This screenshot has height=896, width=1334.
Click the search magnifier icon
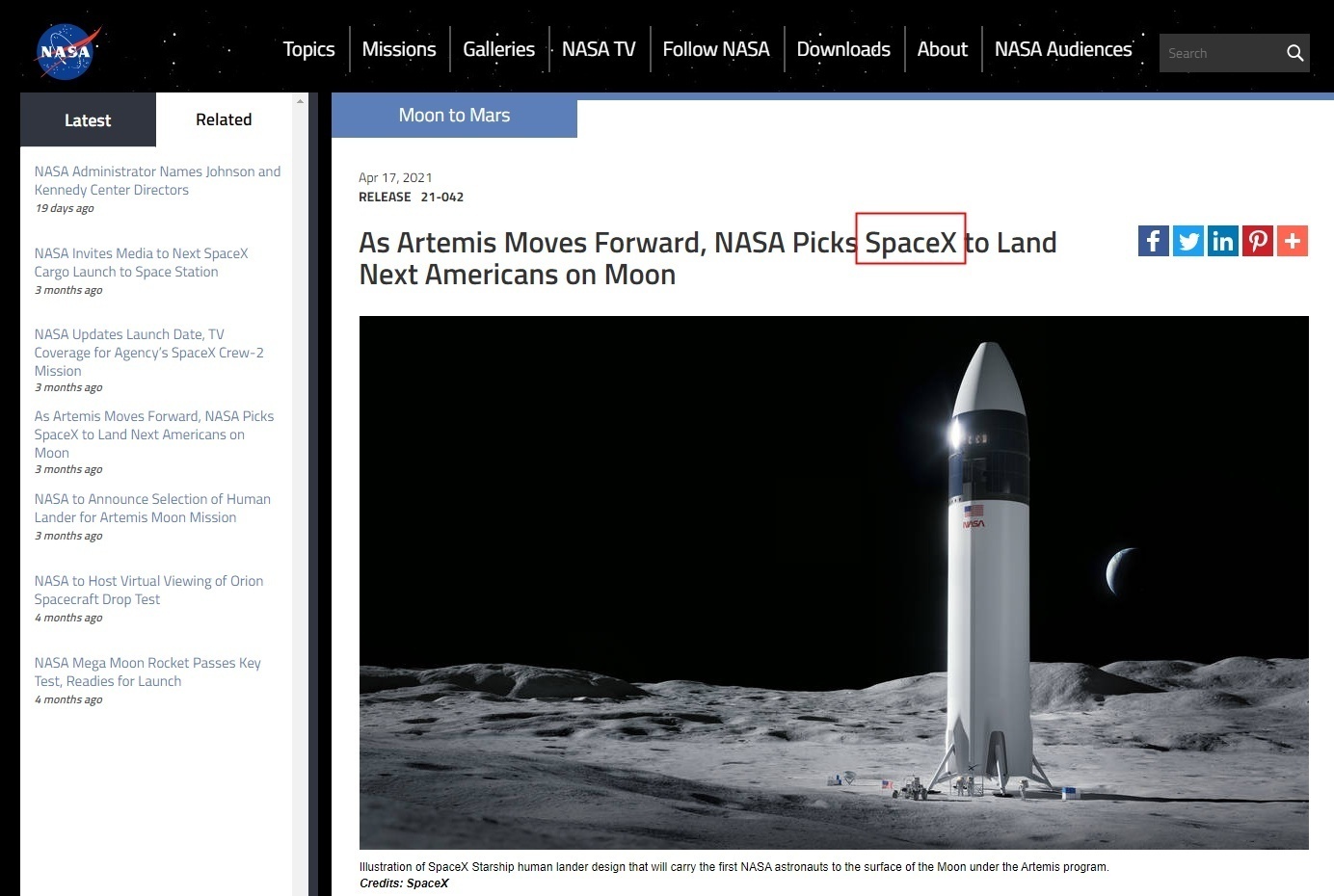click(x=1294, y=53)
